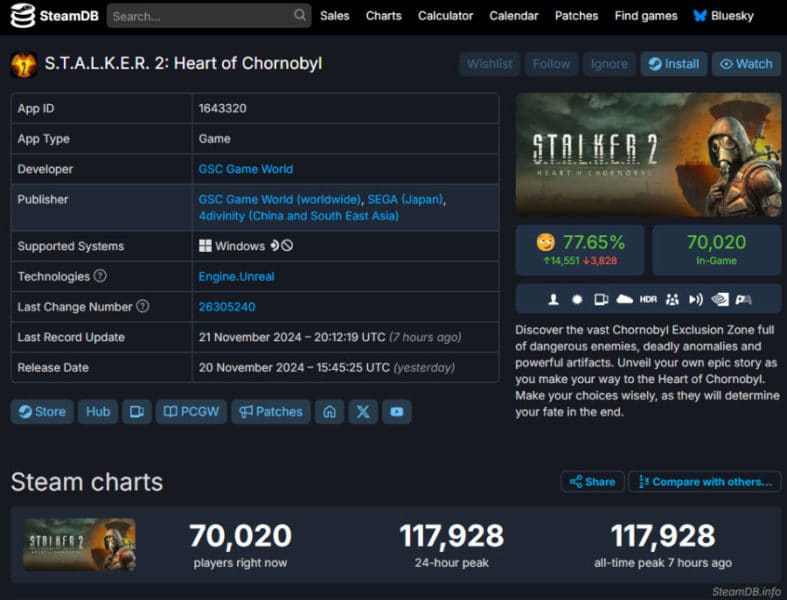Click the 70,020 In-Game counter box
Screen dimensions: 787x600
[716, 250]
